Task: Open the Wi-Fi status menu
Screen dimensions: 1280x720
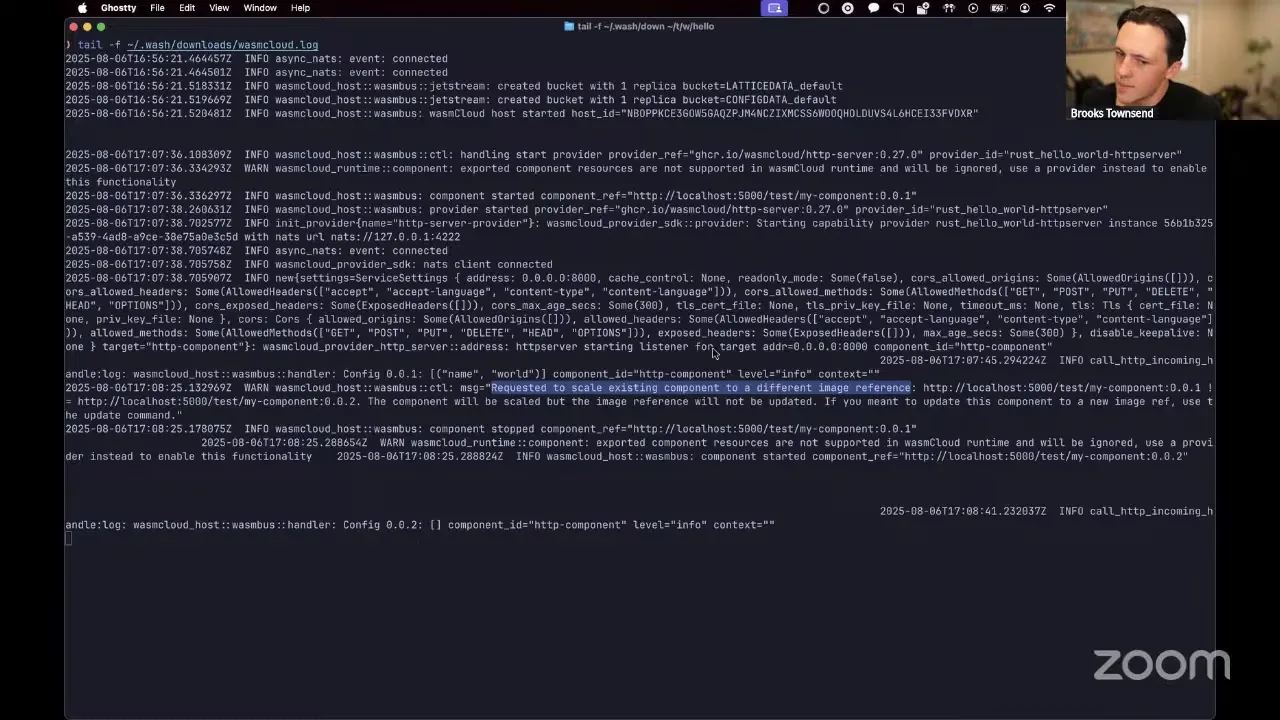Action: coord(1049,8)
